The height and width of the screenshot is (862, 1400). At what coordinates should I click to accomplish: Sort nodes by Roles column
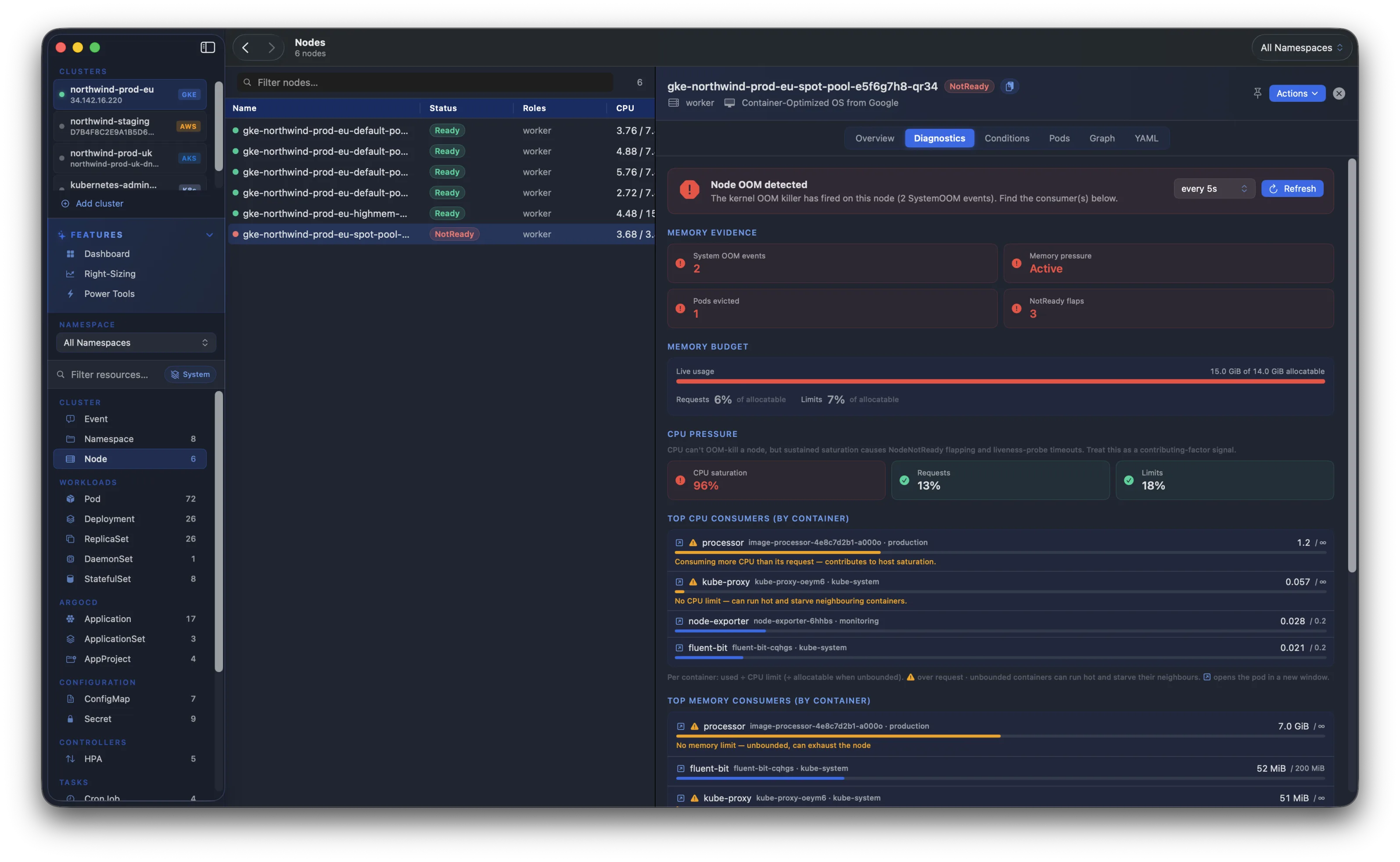pyautogui.click(x=560, y=108)
